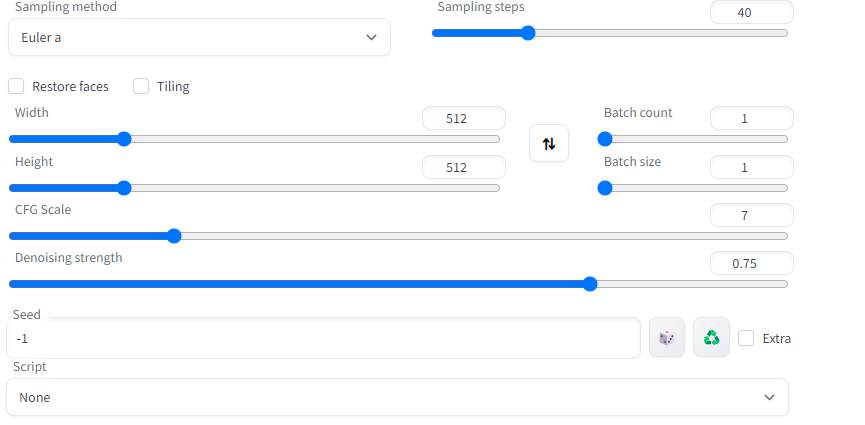Swap width and height with arrows button
The image size is (865, 425).
[x=548, y=143]
